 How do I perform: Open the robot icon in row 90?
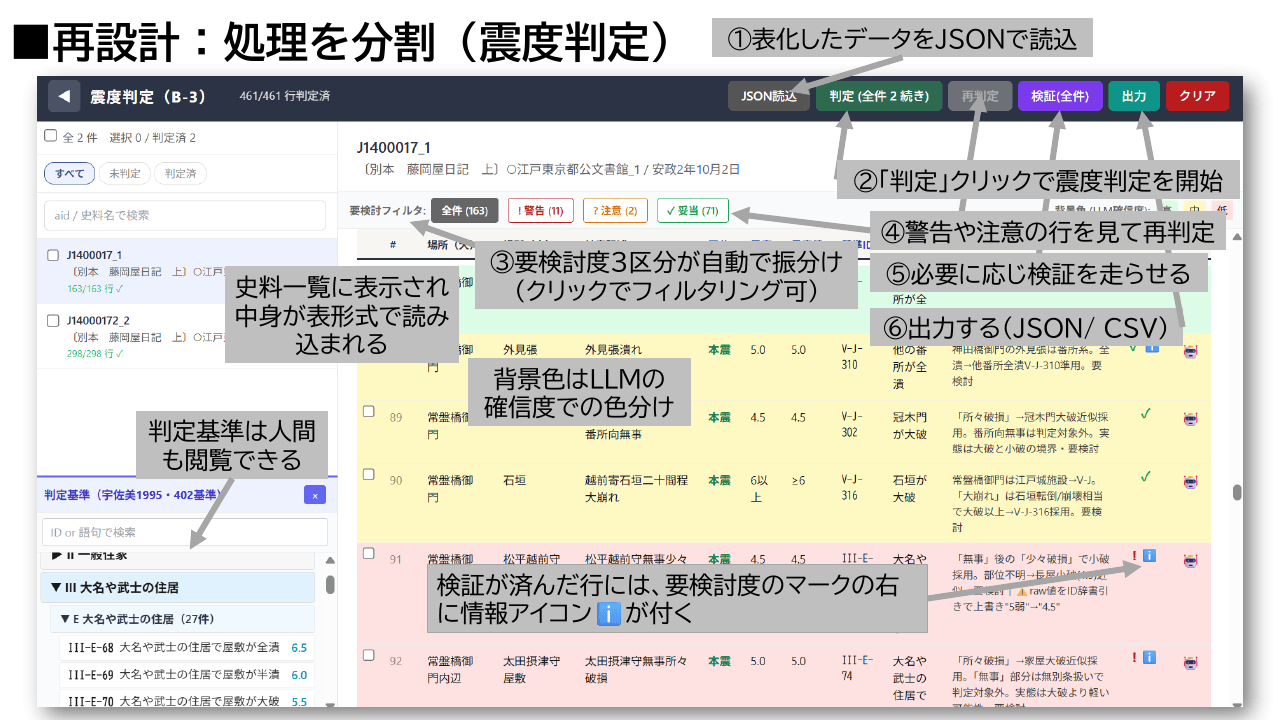click(x=1190, y=481)
